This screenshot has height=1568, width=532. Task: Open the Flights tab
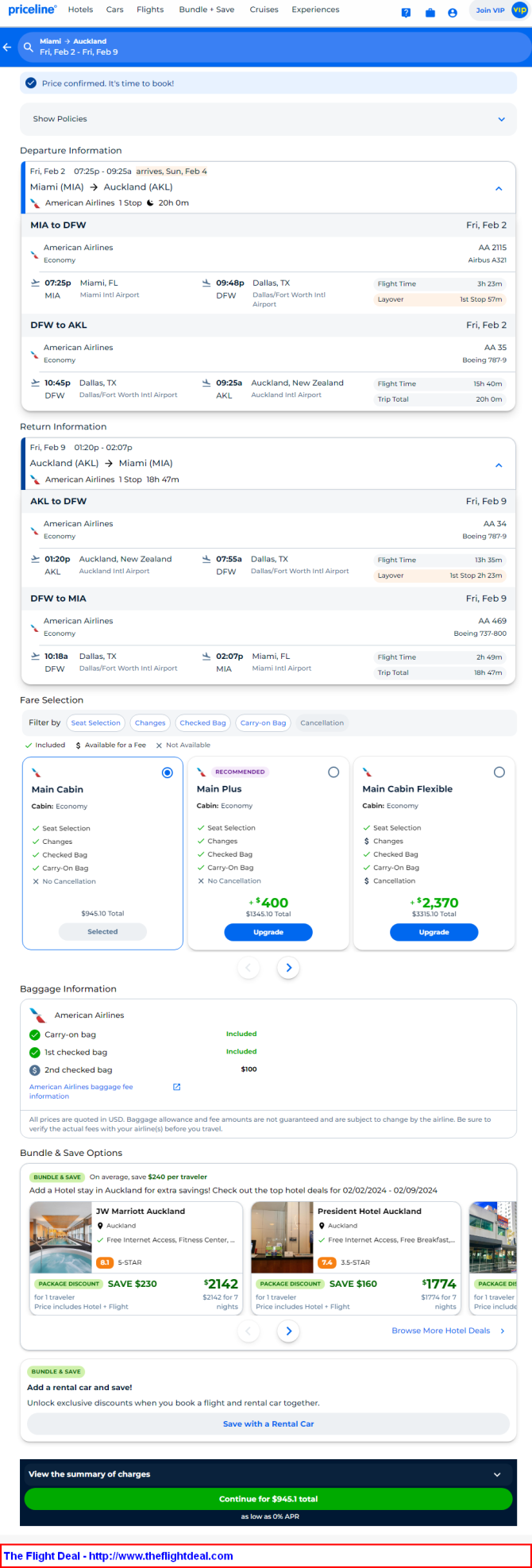(150, 10)
